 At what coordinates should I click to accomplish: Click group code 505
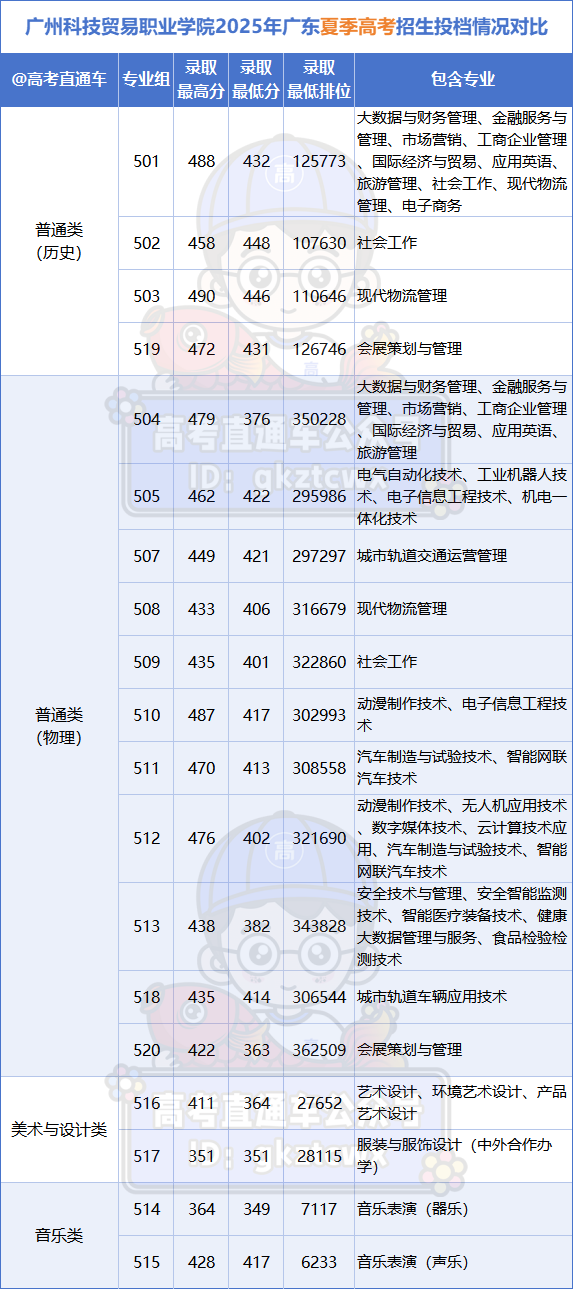146,496
